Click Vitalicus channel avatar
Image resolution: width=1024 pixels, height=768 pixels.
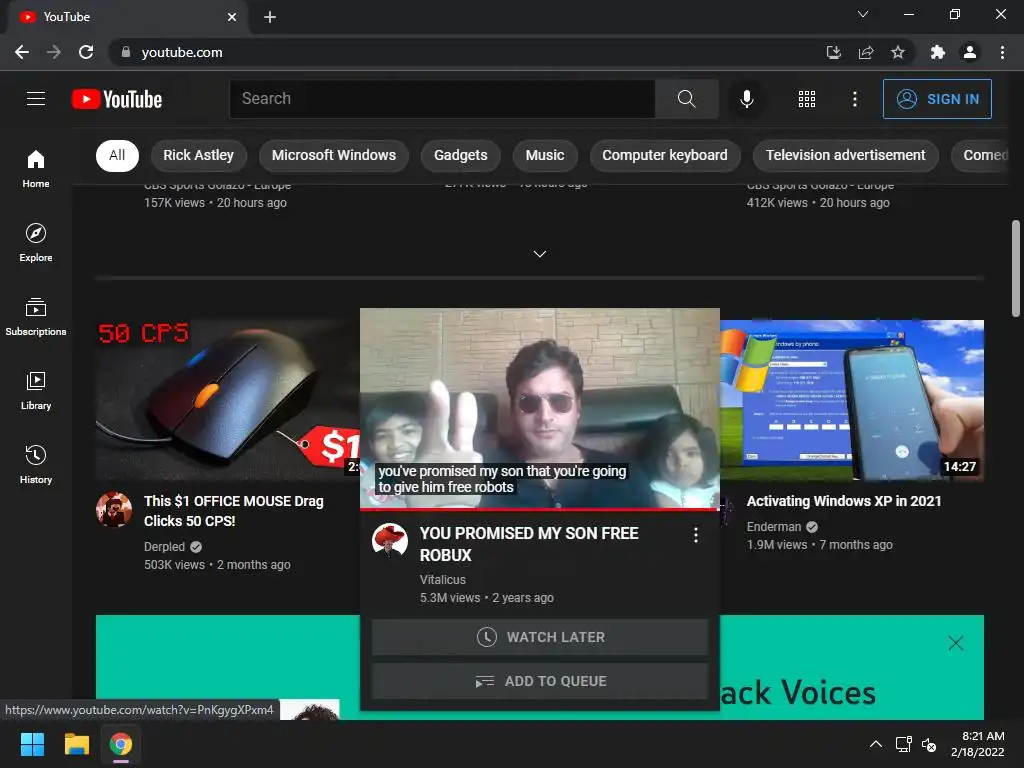point(390,540)
